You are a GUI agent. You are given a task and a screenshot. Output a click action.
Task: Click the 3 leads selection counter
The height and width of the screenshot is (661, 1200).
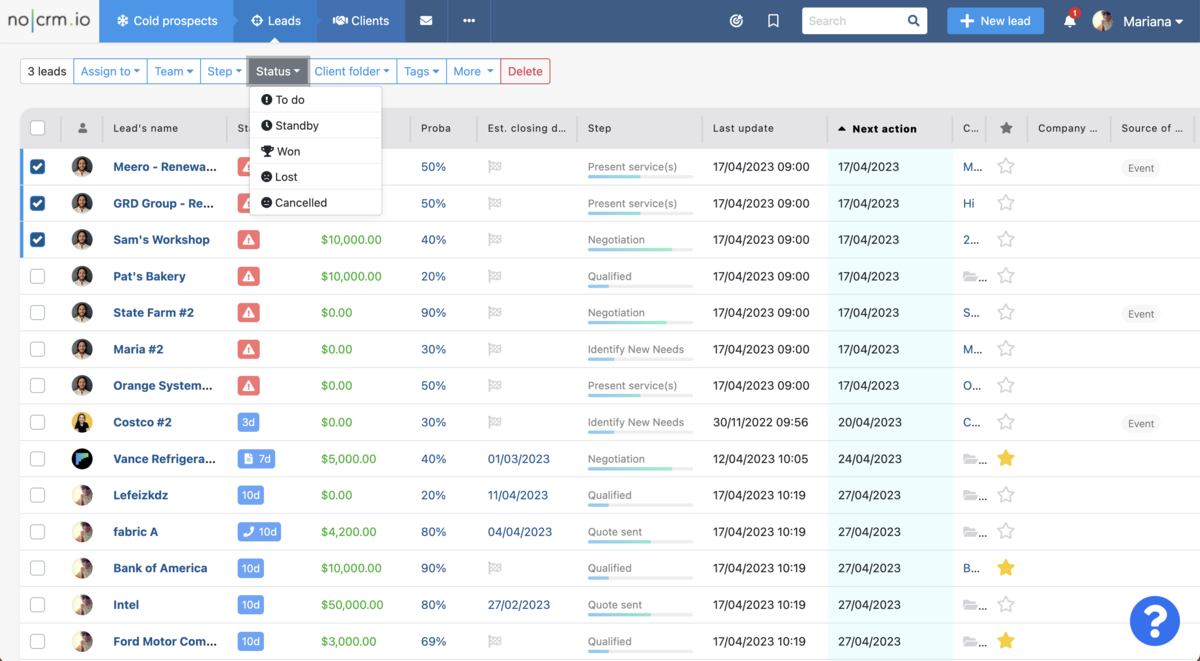click(47, 71)
